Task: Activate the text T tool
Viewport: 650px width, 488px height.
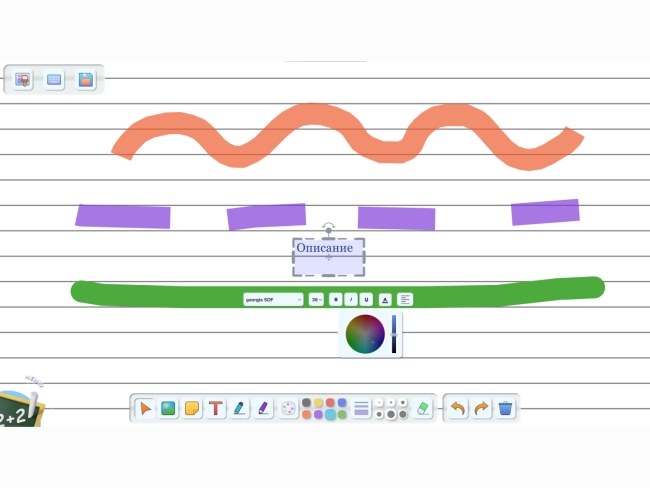Action: point(215,409)
